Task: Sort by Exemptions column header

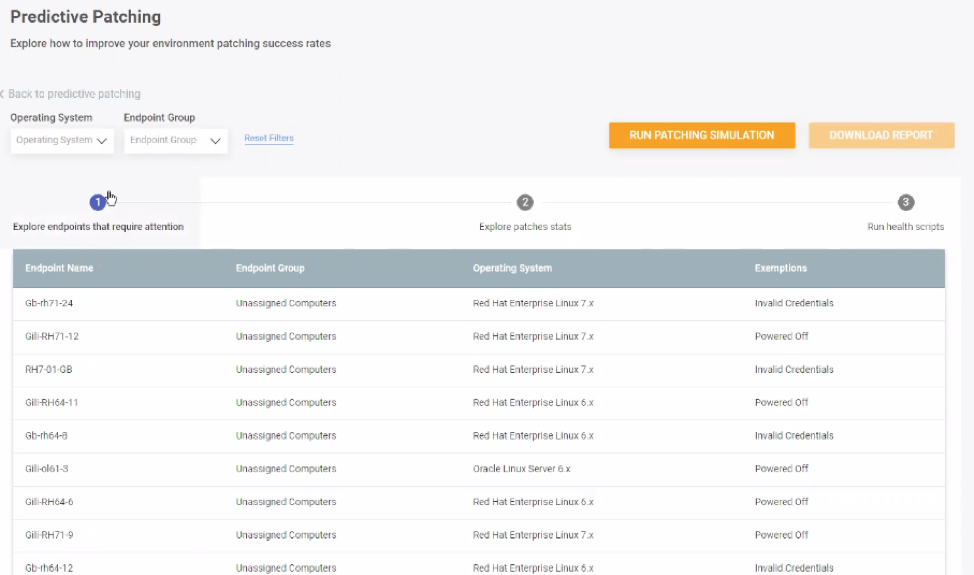Action: coord(781,268)
